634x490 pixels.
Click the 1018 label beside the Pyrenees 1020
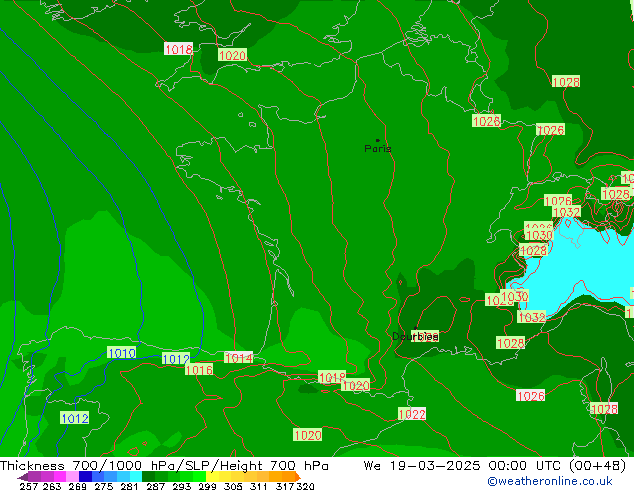332,377
